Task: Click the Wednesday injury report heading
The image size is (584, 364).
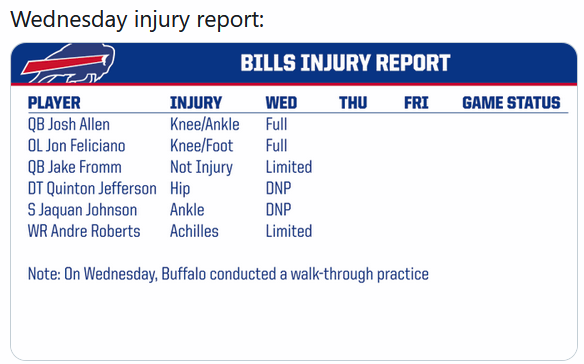Action: tap(137, 19)
